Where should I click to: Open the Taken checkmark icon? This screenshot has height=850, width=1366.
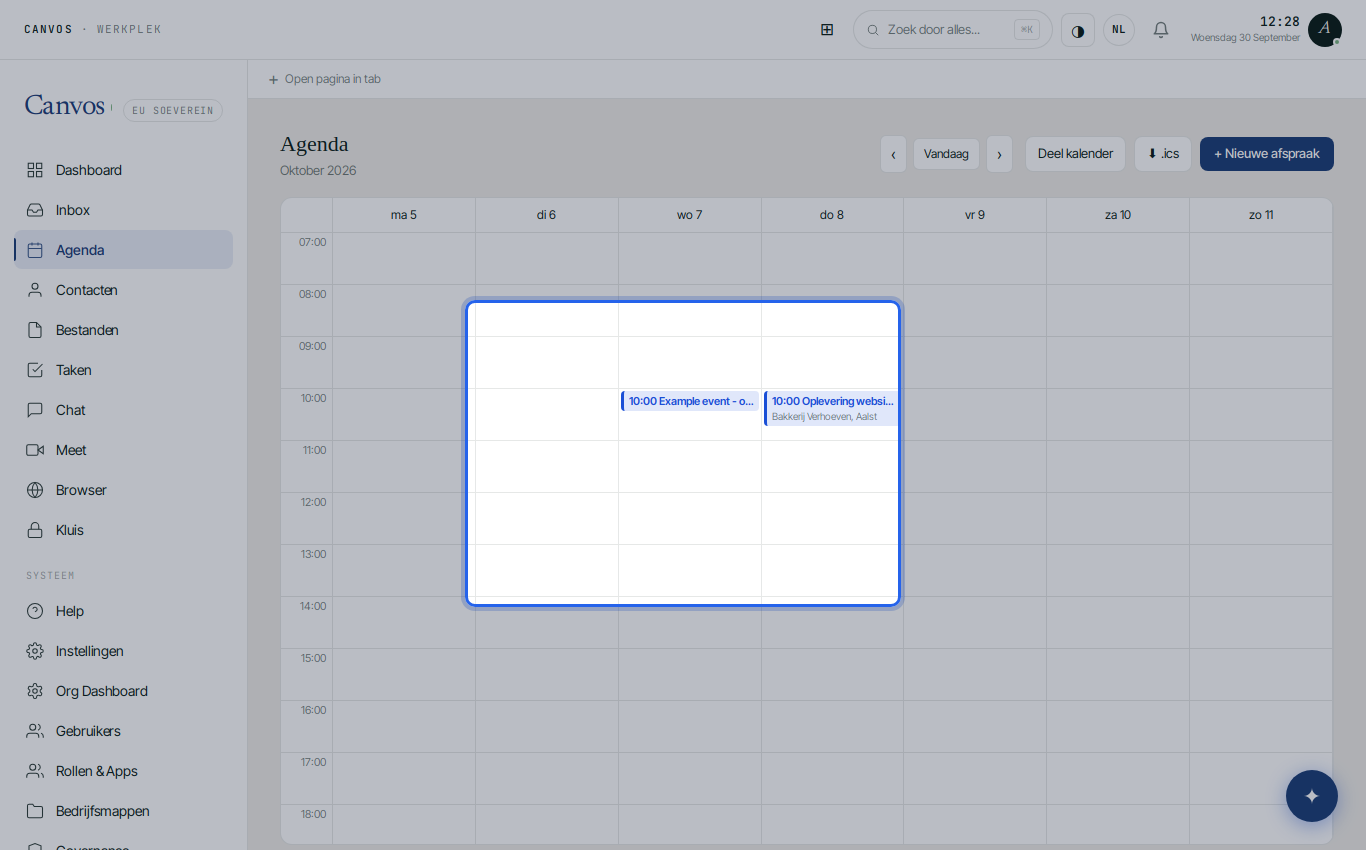click(x=35, y=370)
